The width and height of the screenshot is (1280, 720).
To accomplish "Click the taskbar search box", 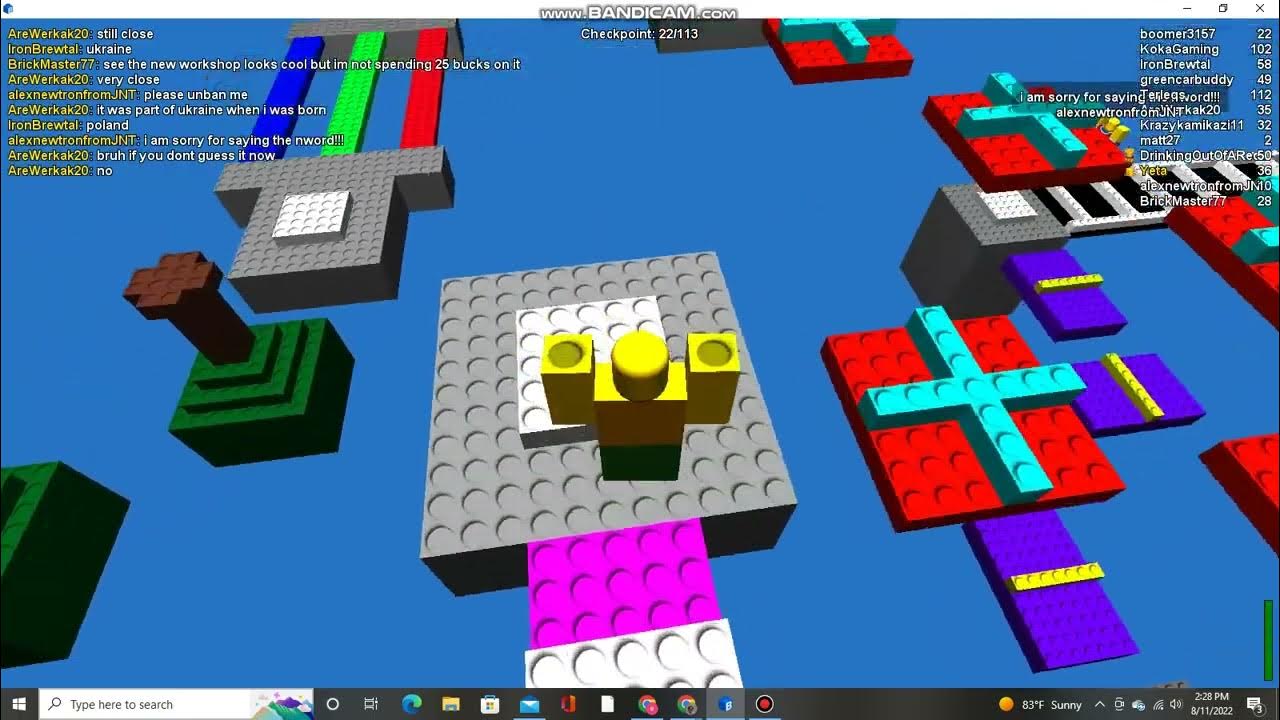I will (176, 704).
